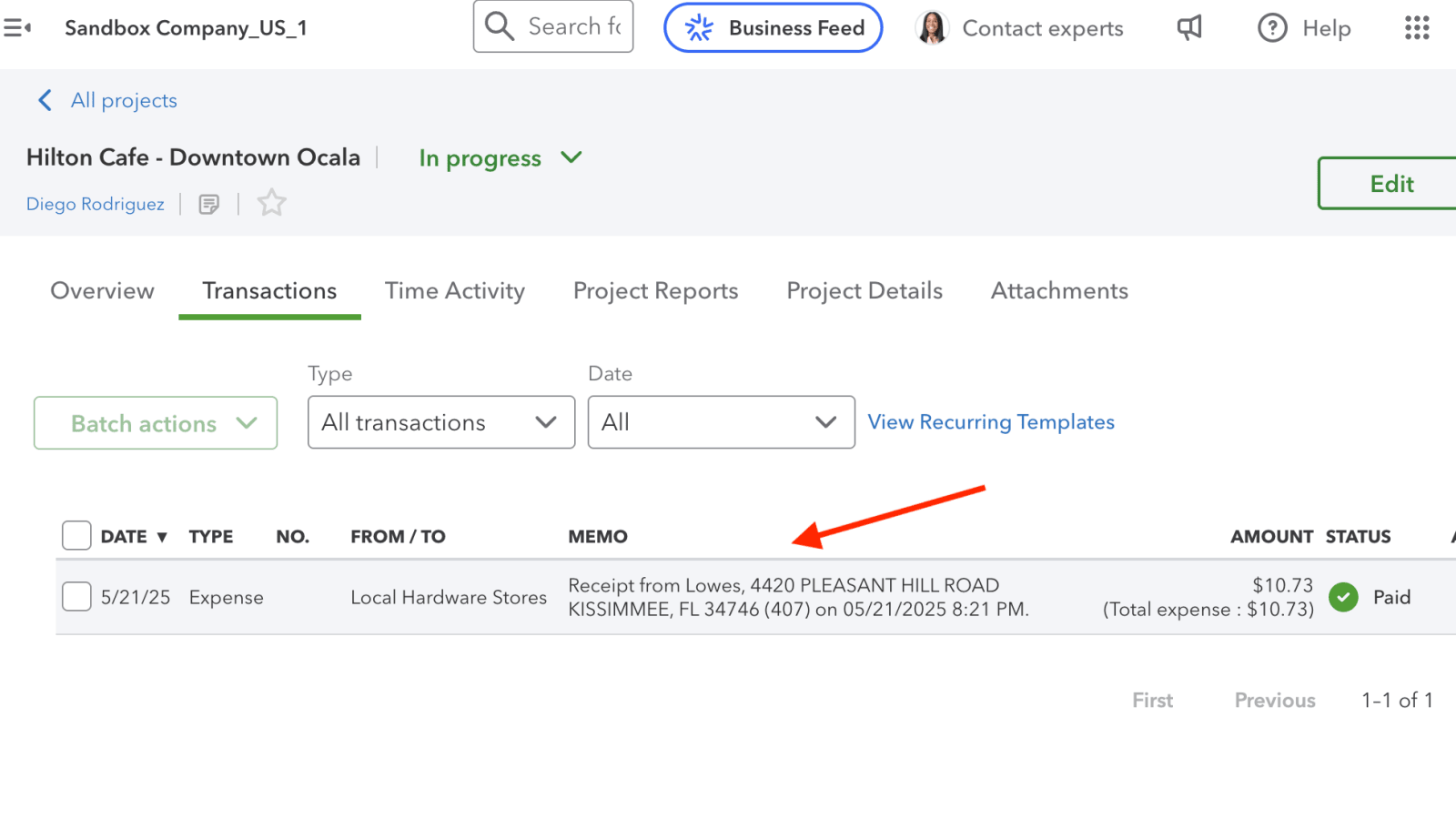This screenshot has height=819, width=1456.
Task: Go back with the All projects chevron
Action: point(45,100)
